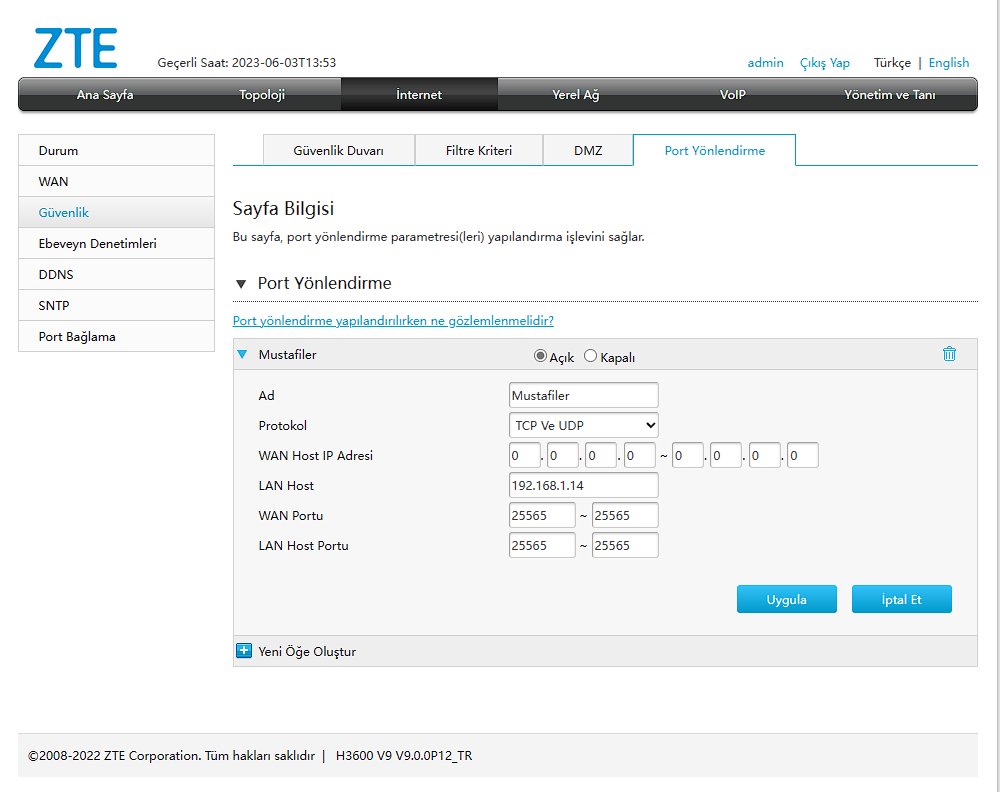
Task: Select the Açık radio button
Action: click(x=540, y=356)
